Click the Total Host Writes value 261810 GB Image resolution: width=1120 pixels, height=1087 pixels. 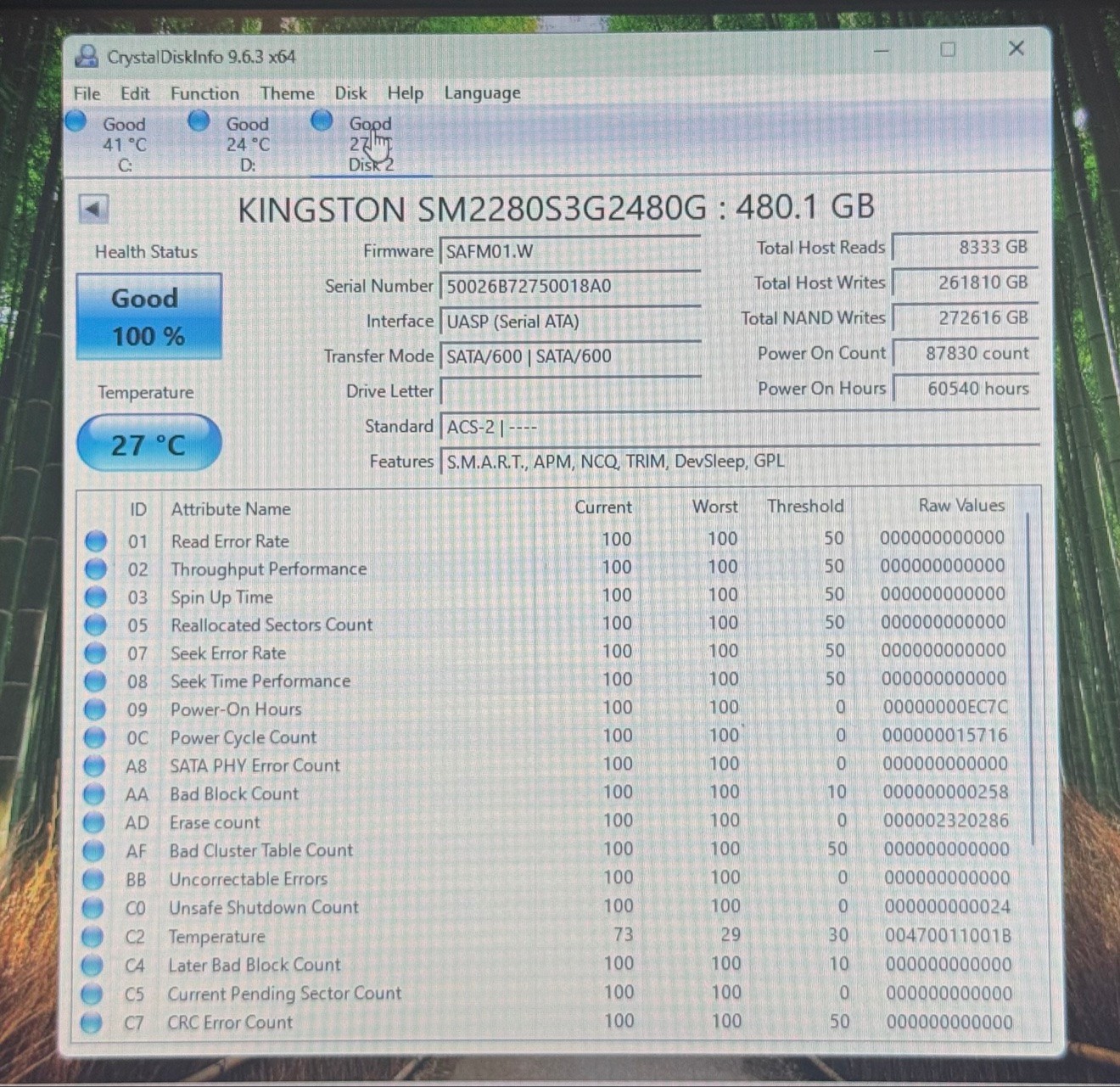[x=965, y=283]
